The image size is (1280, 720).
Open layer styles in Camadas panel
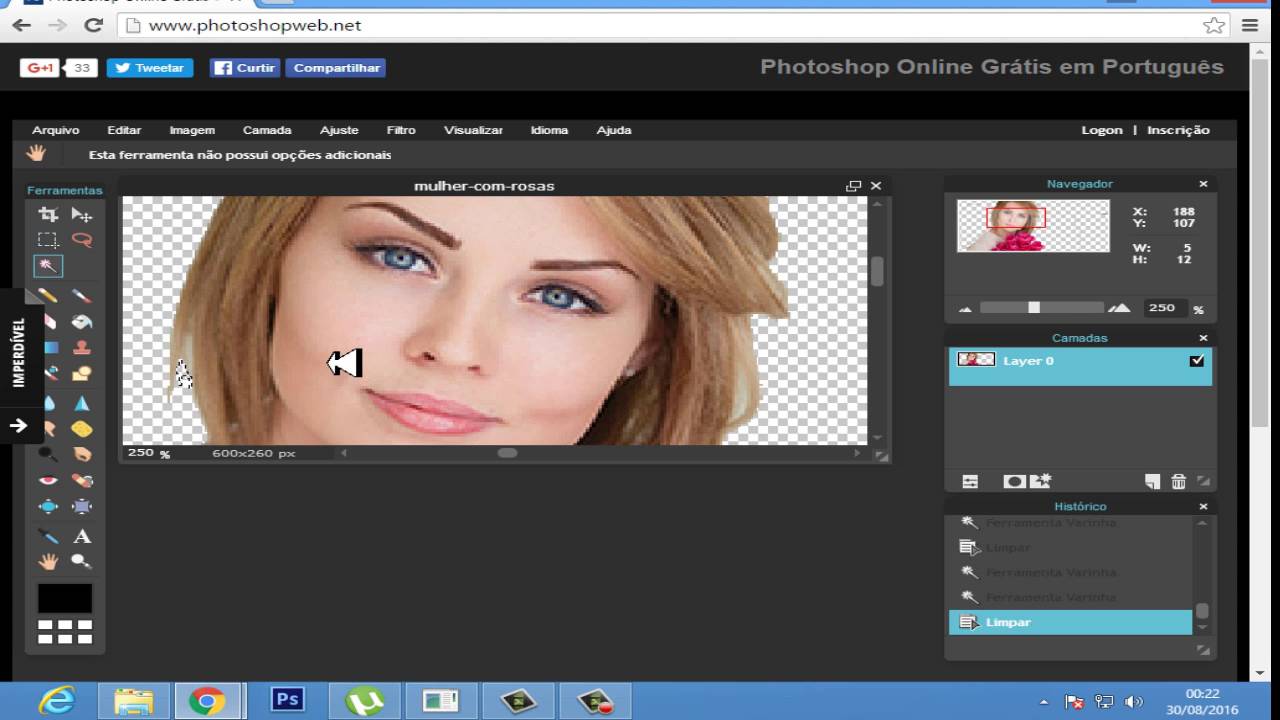(x=1040, y=481)
